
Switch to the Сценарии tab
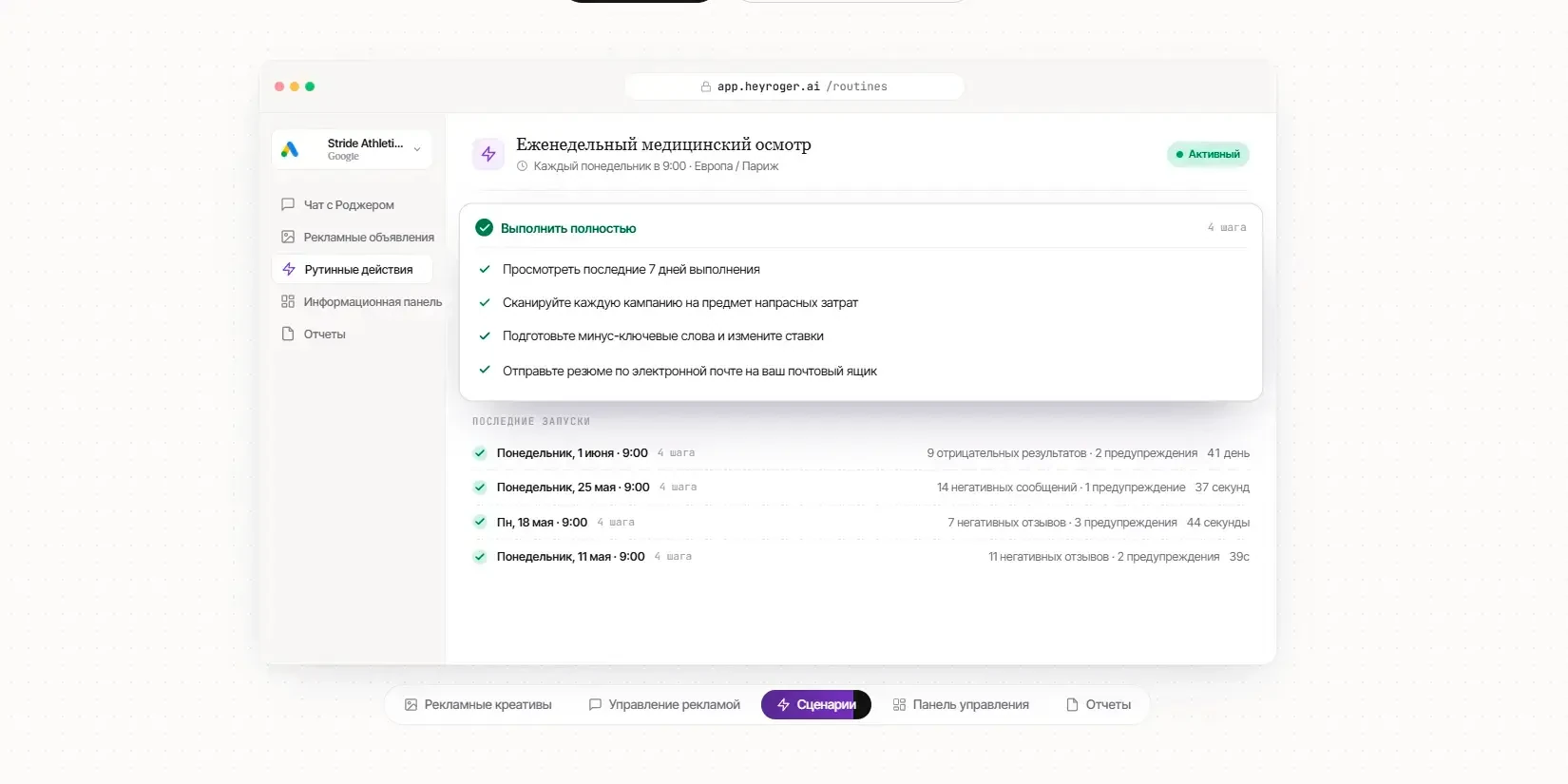(816, 704)
